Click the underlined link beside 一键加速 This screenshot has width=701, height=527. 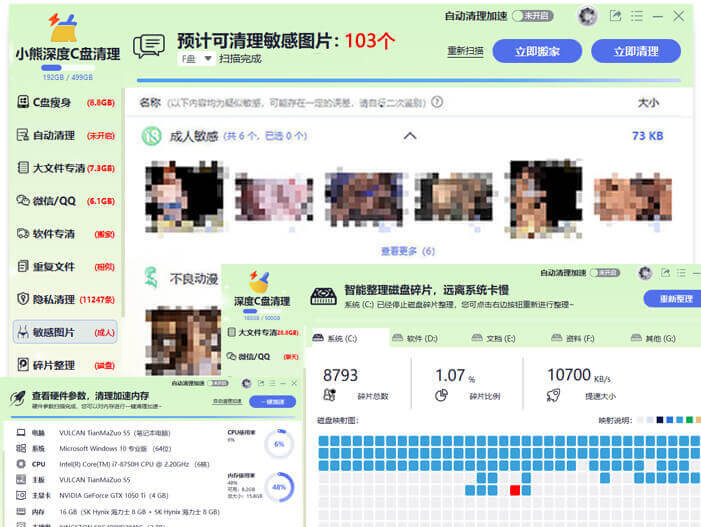tap(227, 402)
